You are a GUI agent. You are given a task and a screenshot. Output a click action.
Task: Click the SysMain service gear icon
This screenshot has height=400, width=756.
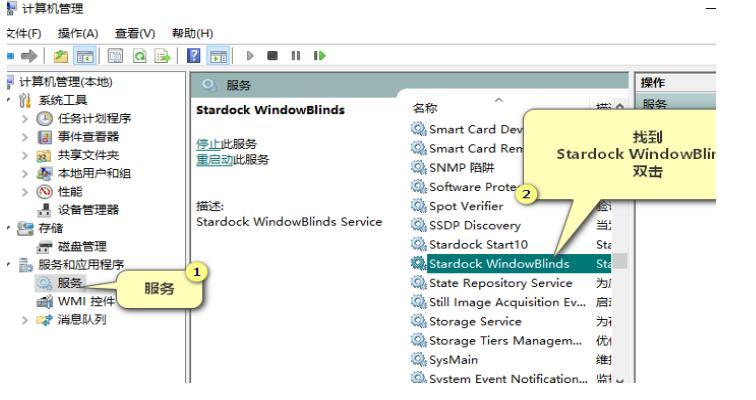(418, 360)
